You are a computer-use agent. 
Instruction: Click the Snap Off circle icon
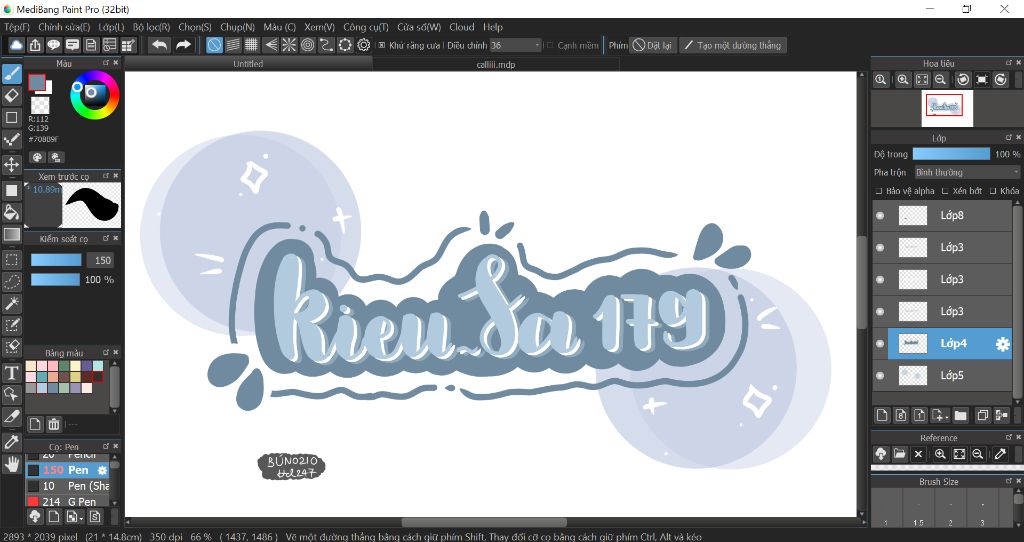coord(214,45)
